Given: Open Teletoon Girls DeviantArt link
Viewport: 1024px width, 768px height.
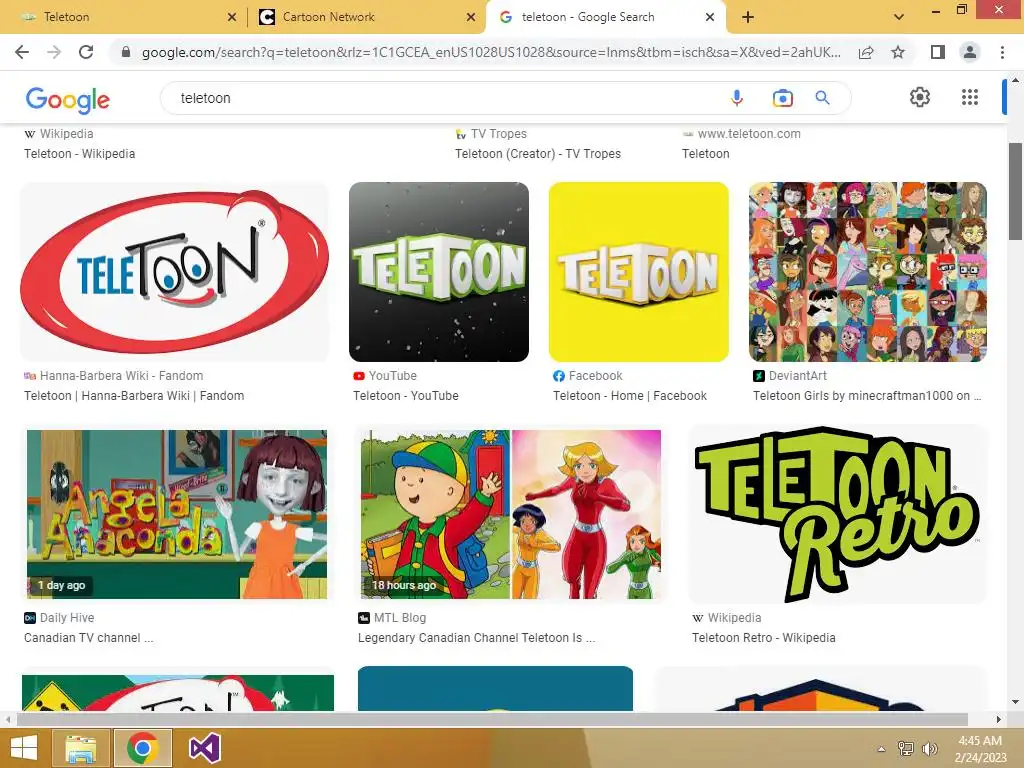Looking at the screenshot, I should pyautogui.click(x=867, y=396).
